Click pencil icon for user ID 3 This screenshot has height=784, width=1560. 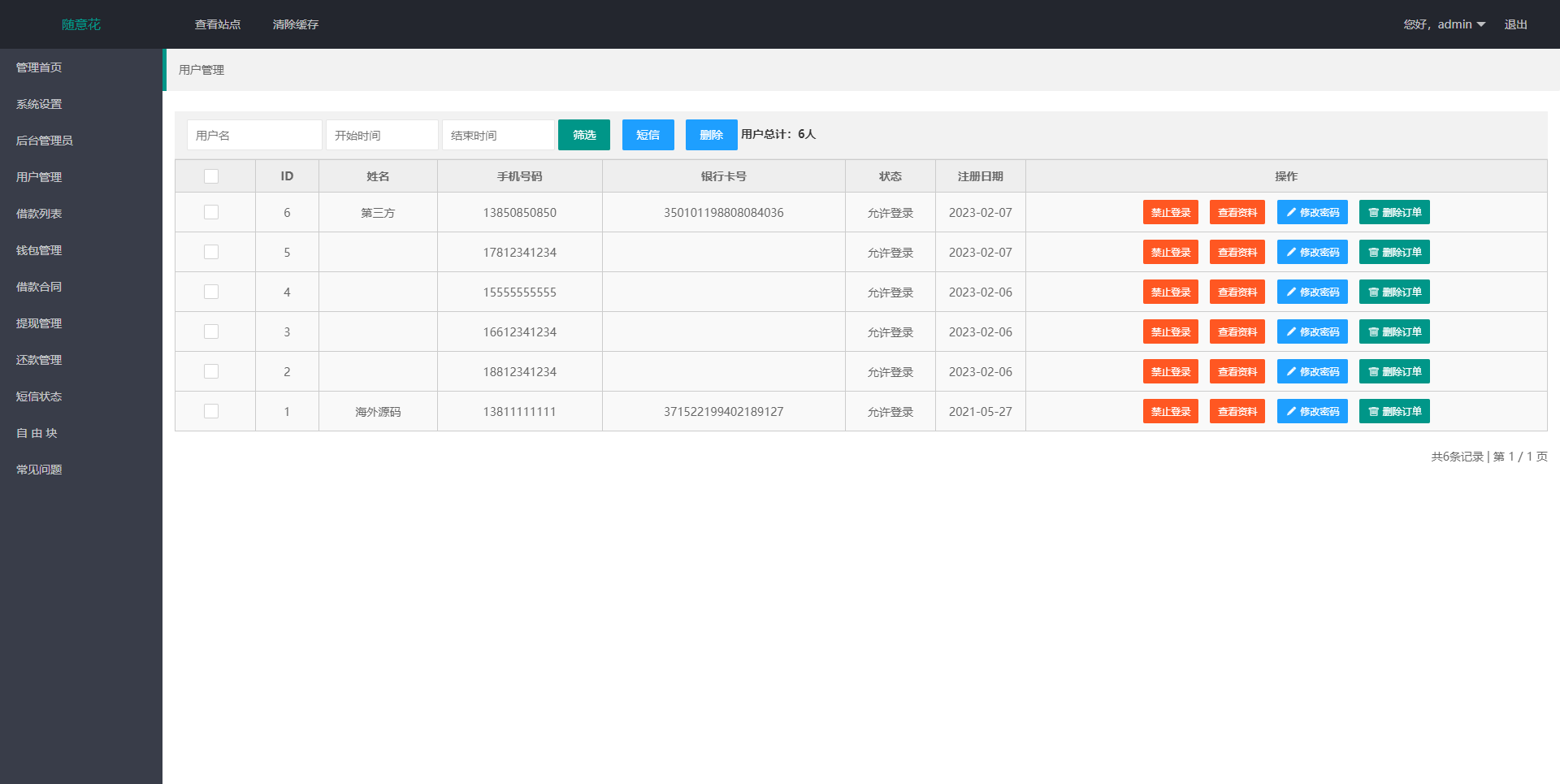[1291, 332]
